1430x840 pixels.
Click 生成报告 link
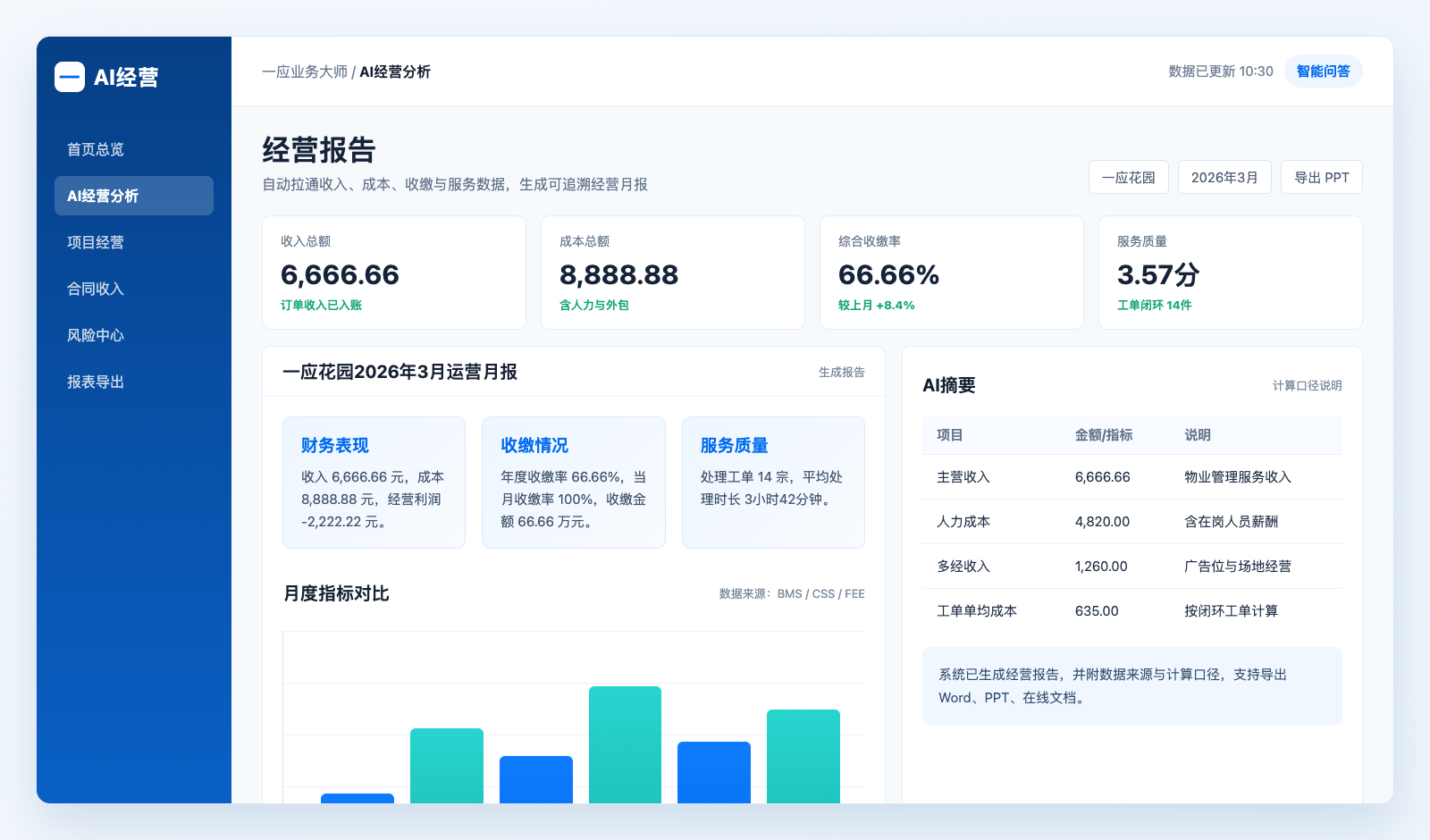(x=841, y=372)
